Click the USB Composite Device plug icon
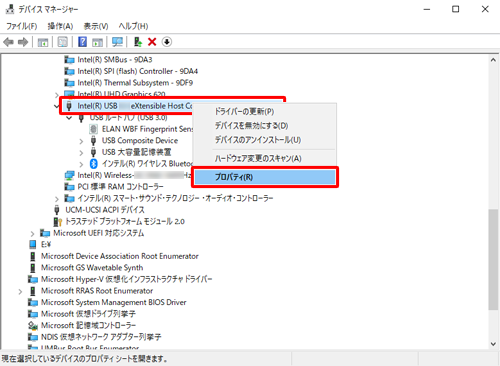This screenshot has width=500, height=366. 94,141
